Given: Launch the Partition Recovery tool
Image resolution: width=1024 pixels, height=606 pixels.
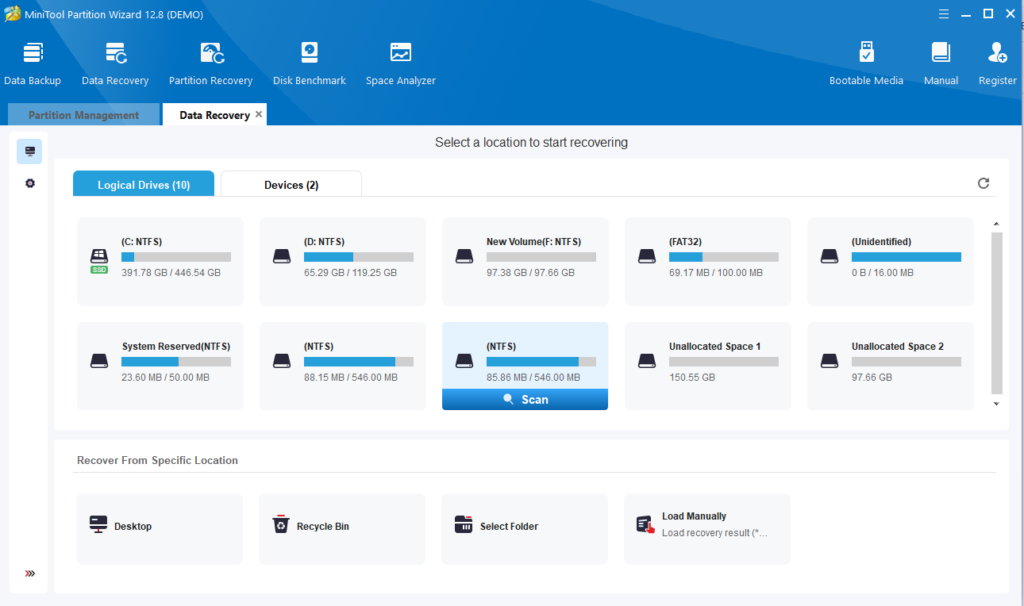Looking at the screenshot, I should pos(210,63).
